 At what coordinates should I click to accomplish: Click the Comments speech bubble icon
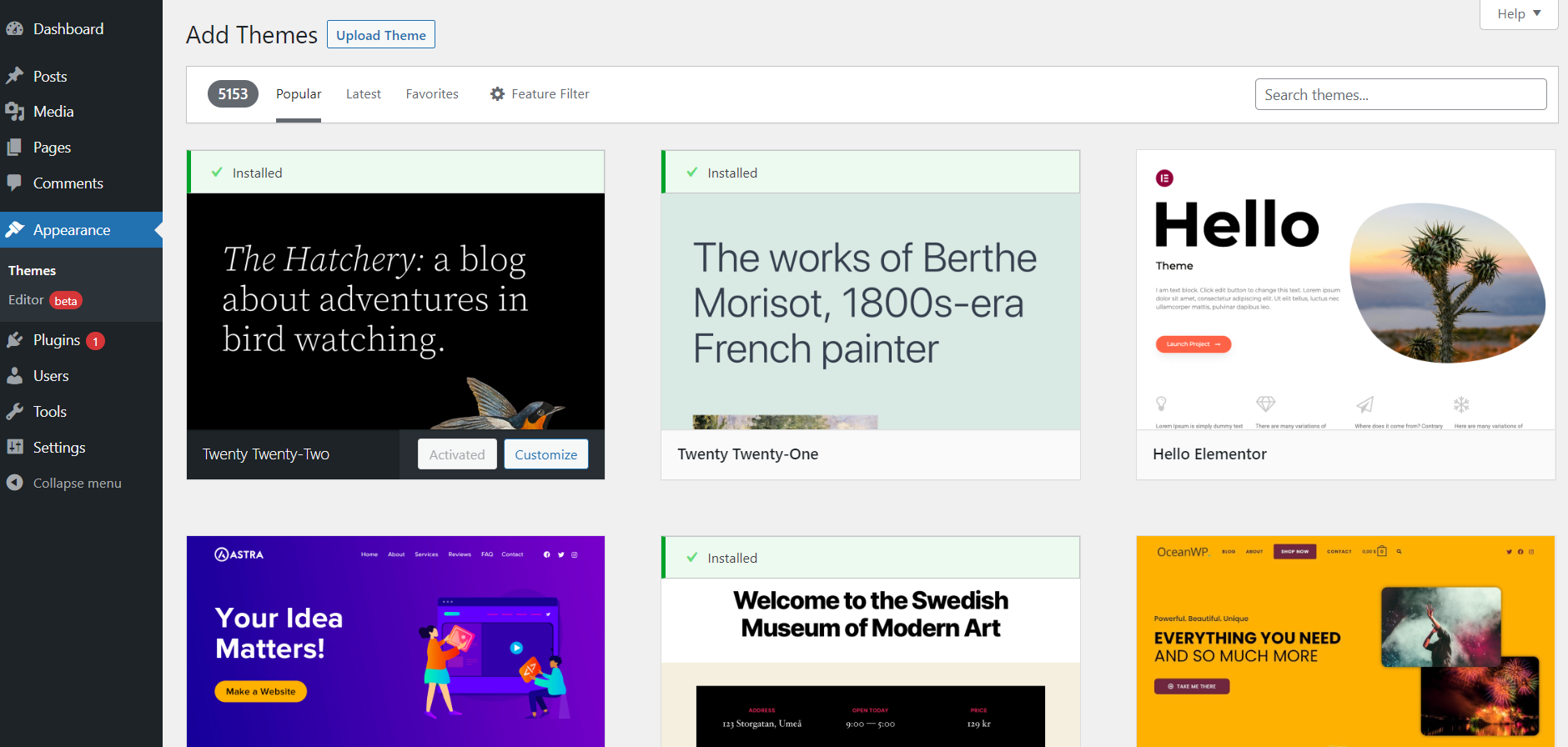[14, 183]
